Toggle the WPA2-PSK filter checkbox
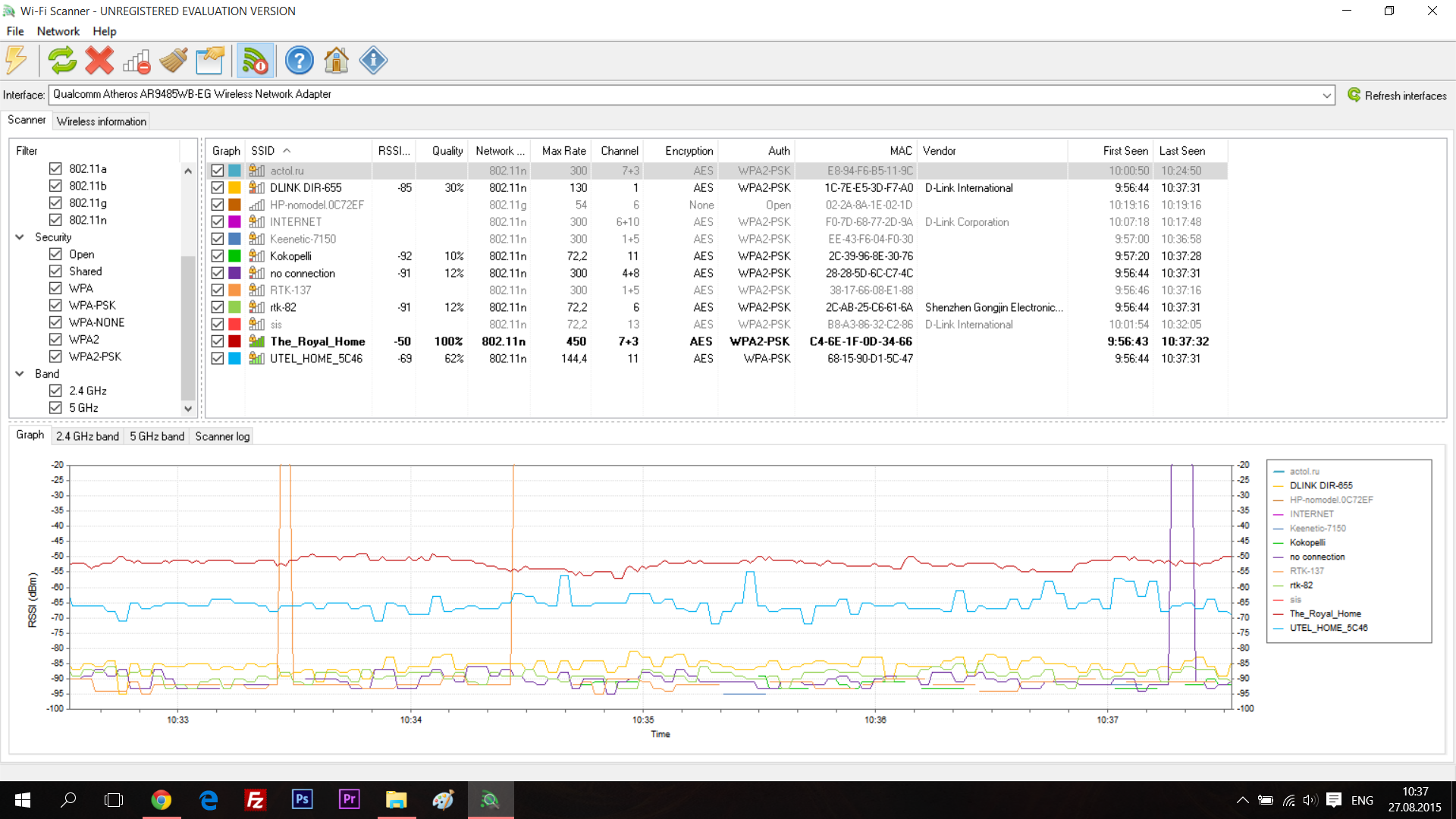Viewport: 1456px width, 819px height. click(55, 356)
